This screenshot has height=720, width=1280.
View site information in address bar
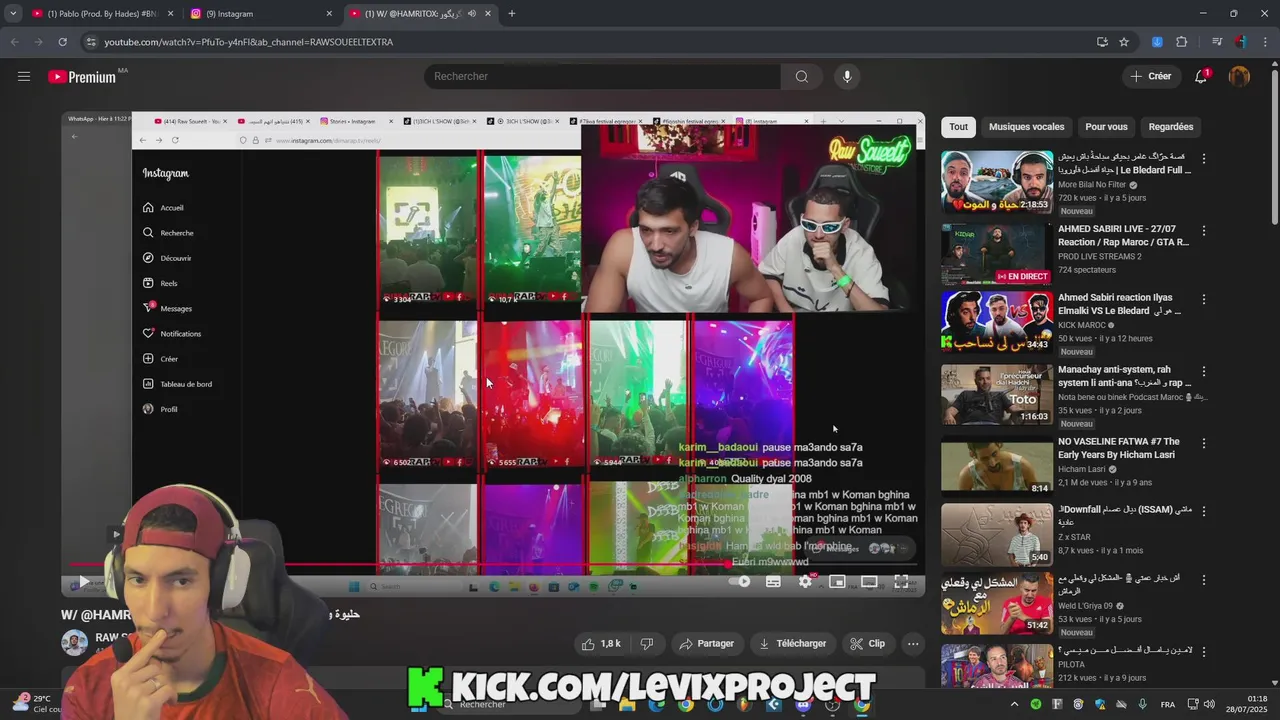coord(91,42)
